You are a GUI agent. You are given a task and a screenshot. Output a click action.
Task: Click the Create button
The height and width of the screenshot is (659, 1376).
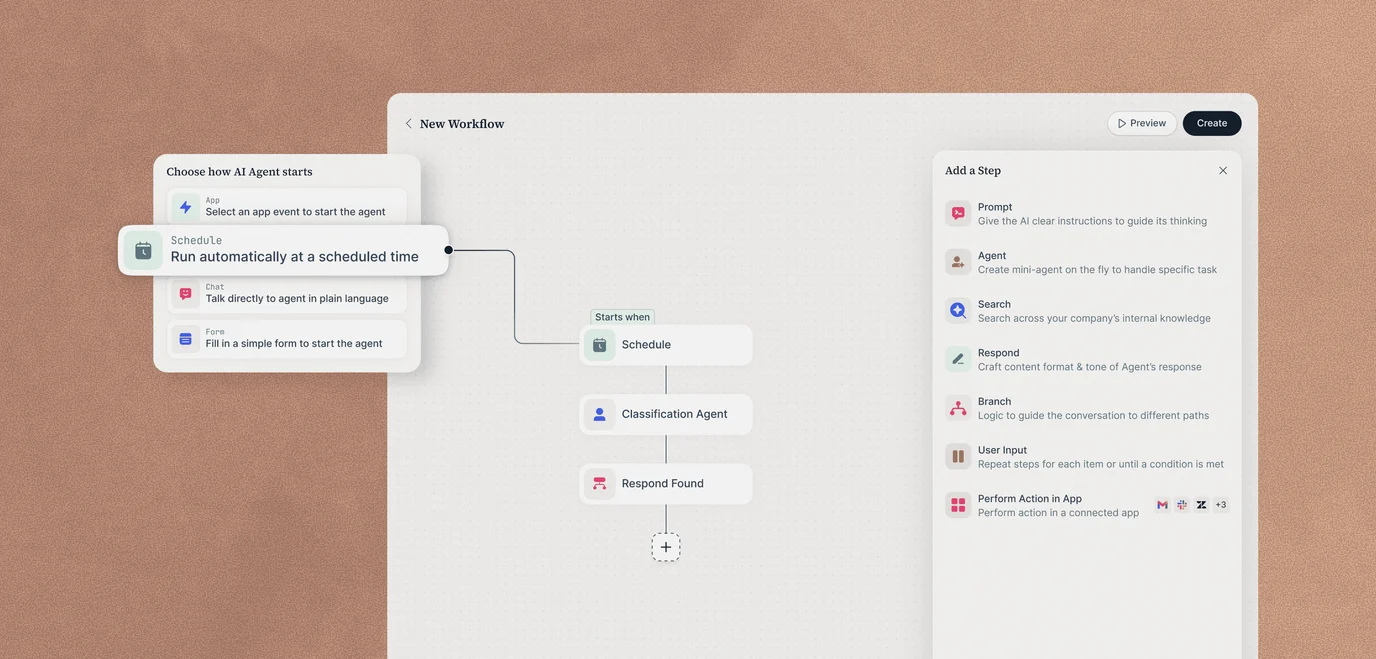[x=1212, y=123]
